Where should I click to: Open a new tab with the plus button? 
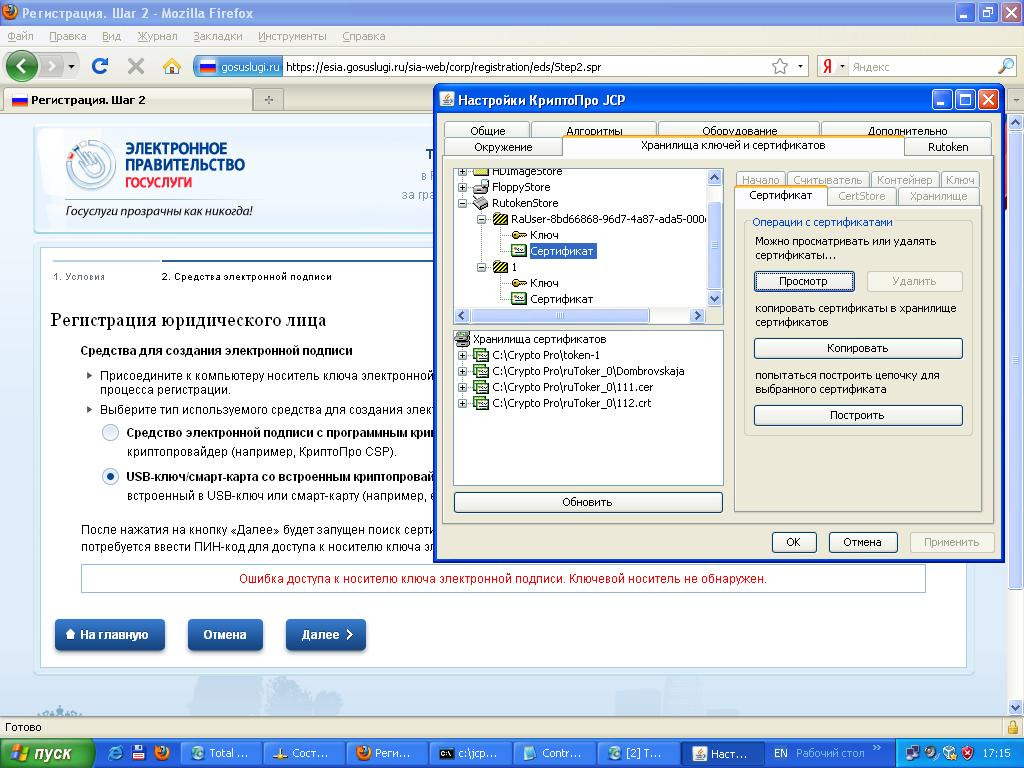point(268,100)
